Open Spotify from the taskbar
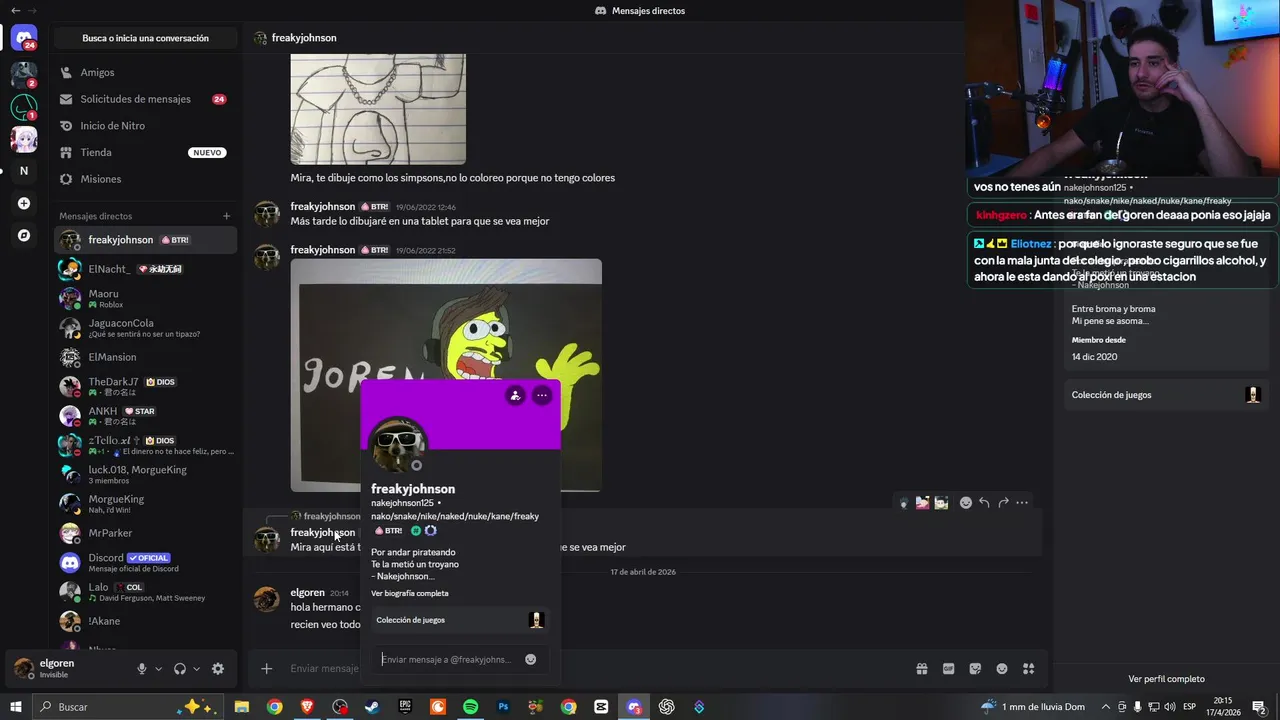Image resolution: width=1280 pixels, height=720 pixels. pos(471,707)
